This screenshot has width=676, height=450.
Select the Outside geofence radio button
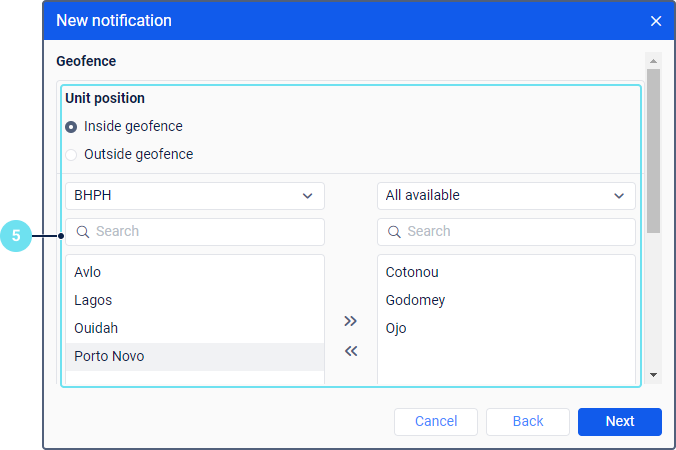[x=71, y=155]
